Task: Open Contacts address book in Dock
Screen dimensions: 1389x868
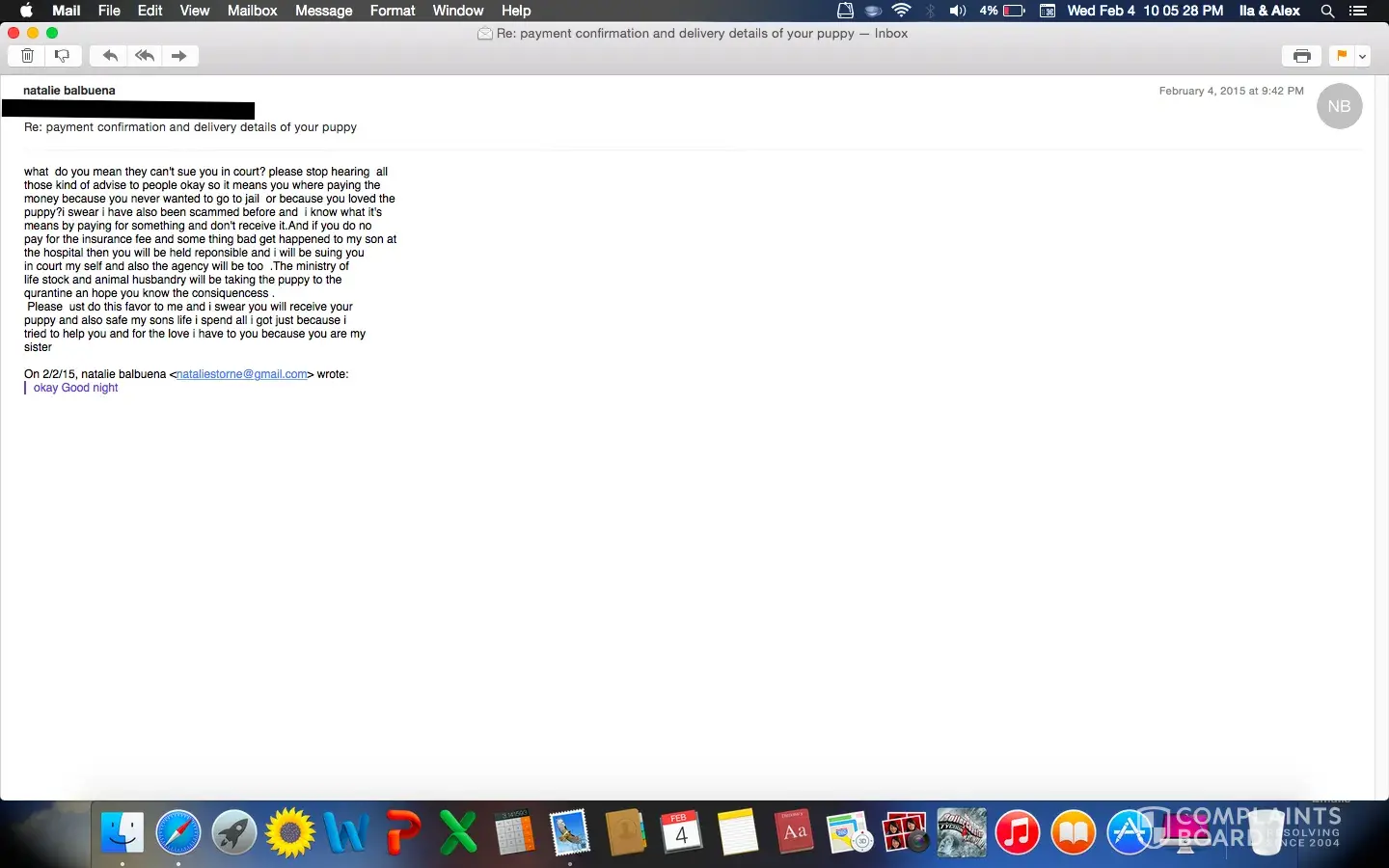Action: tap(626, 832)
